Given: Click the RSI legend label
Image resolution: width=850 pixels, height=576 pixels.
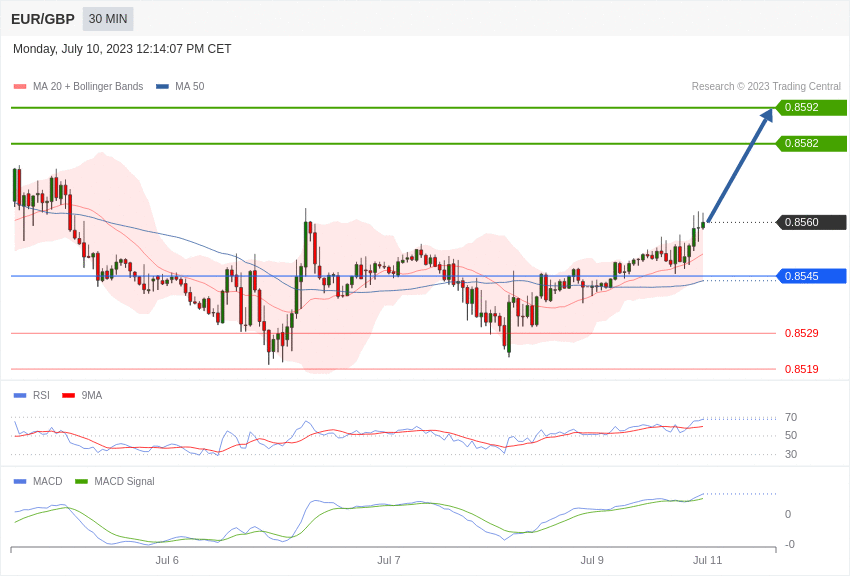Looking at the screenshot, I should [x=41, y=396].
